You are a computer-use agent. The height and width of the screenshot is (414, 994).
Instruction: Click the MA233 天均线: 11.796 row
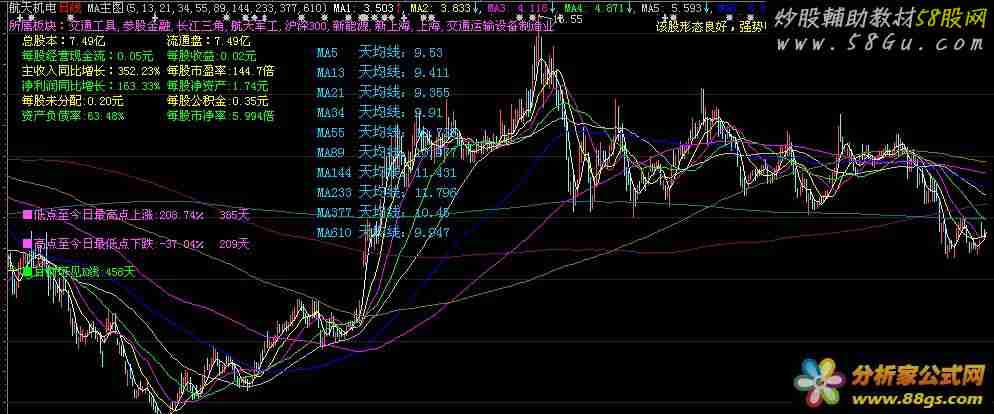point(387,193)
